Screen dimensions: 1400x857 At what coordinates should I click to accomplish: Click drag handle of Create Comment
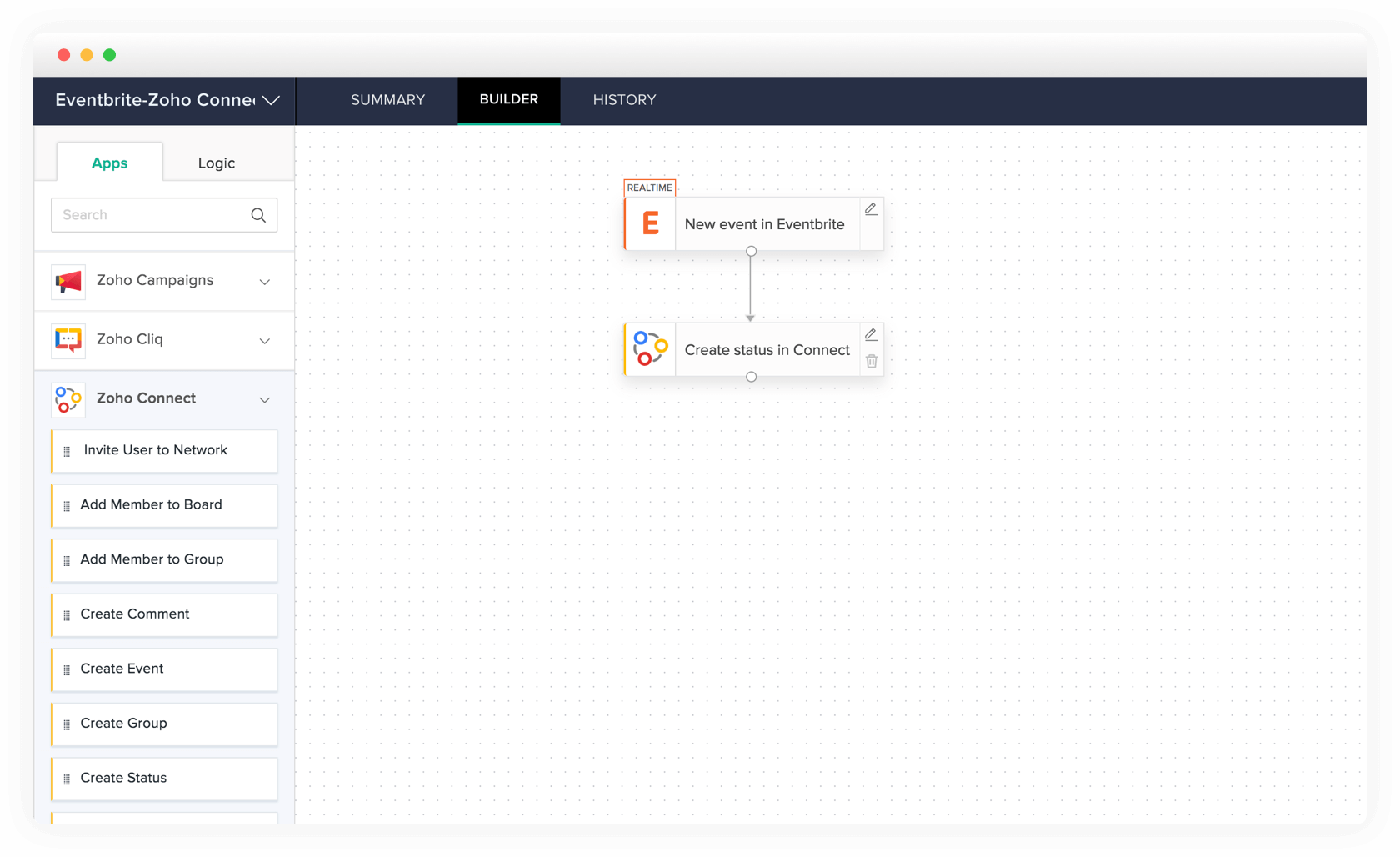point(67,615)
